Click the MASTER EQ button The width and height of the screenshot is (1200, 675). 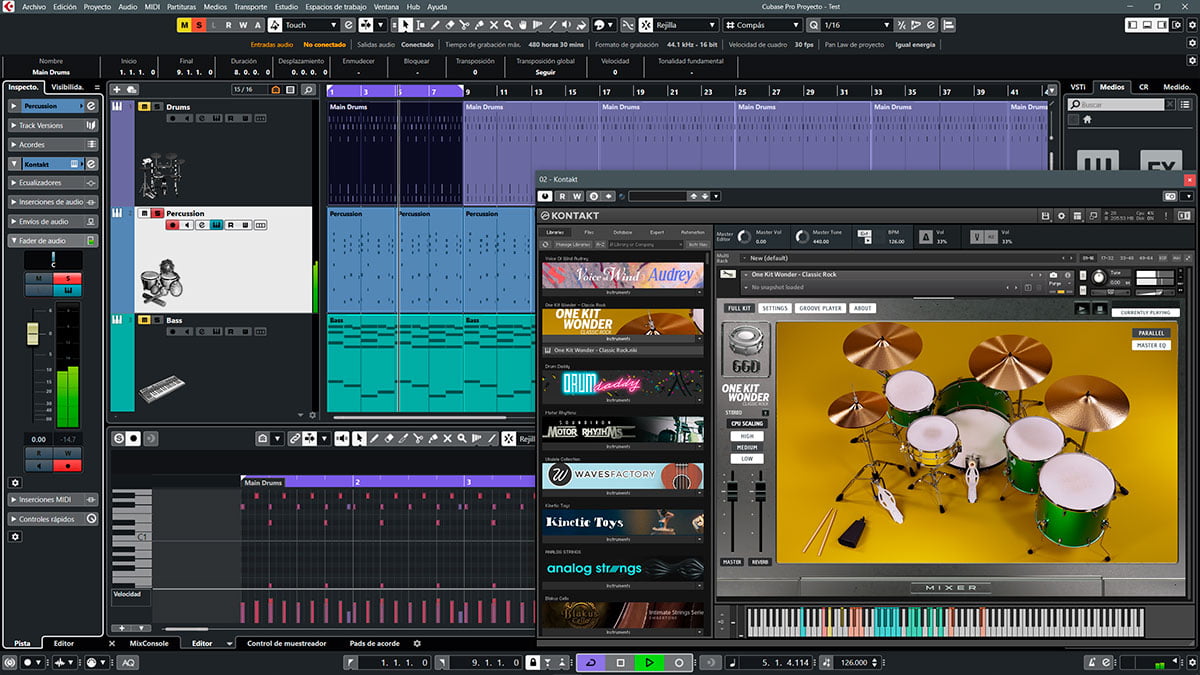(x=1150, y=345)
